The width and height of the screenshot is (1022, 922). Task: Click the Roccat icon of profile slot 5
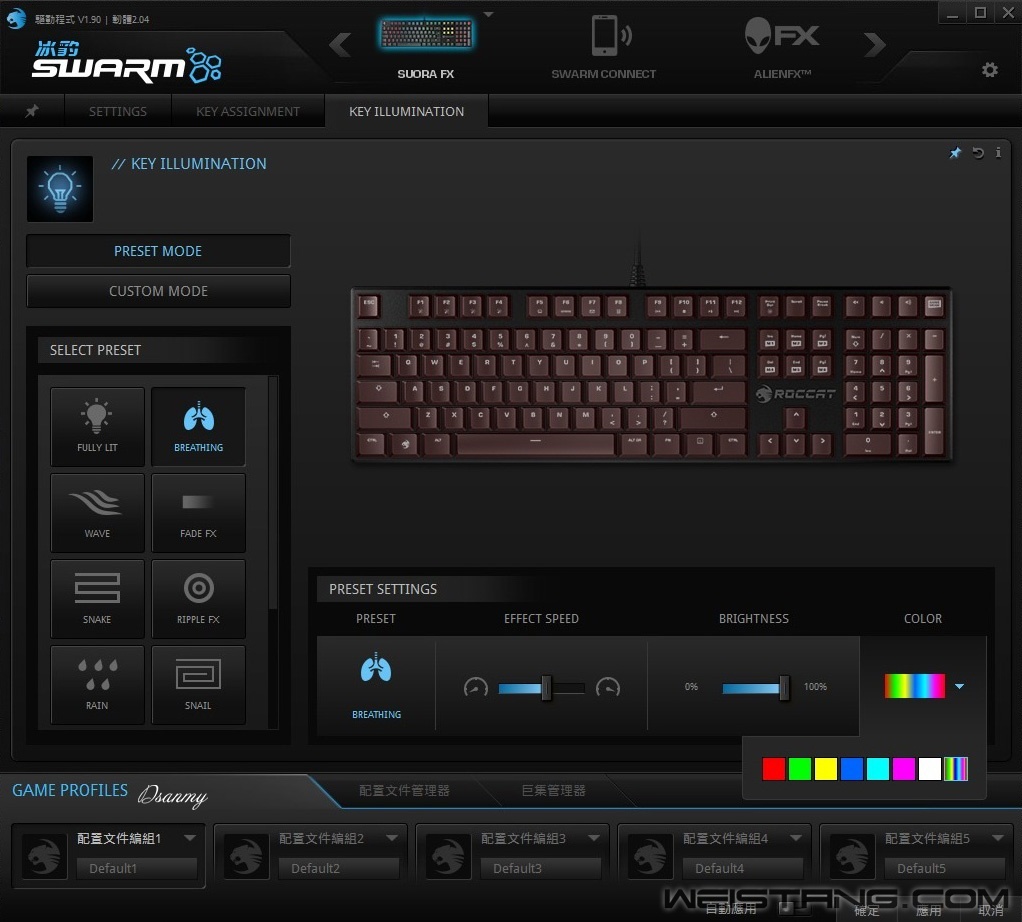tap(852, 855)
